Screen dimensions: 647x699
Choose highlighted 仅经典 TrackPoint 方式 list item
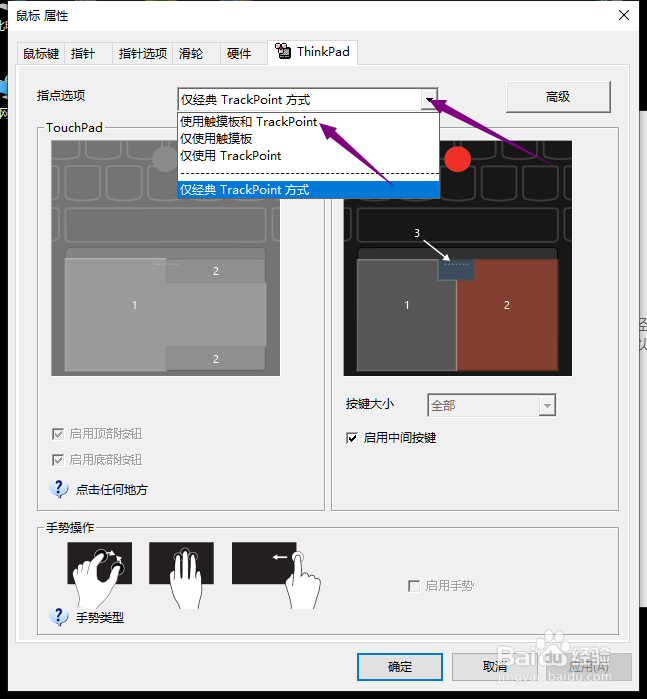coord(308,190)
